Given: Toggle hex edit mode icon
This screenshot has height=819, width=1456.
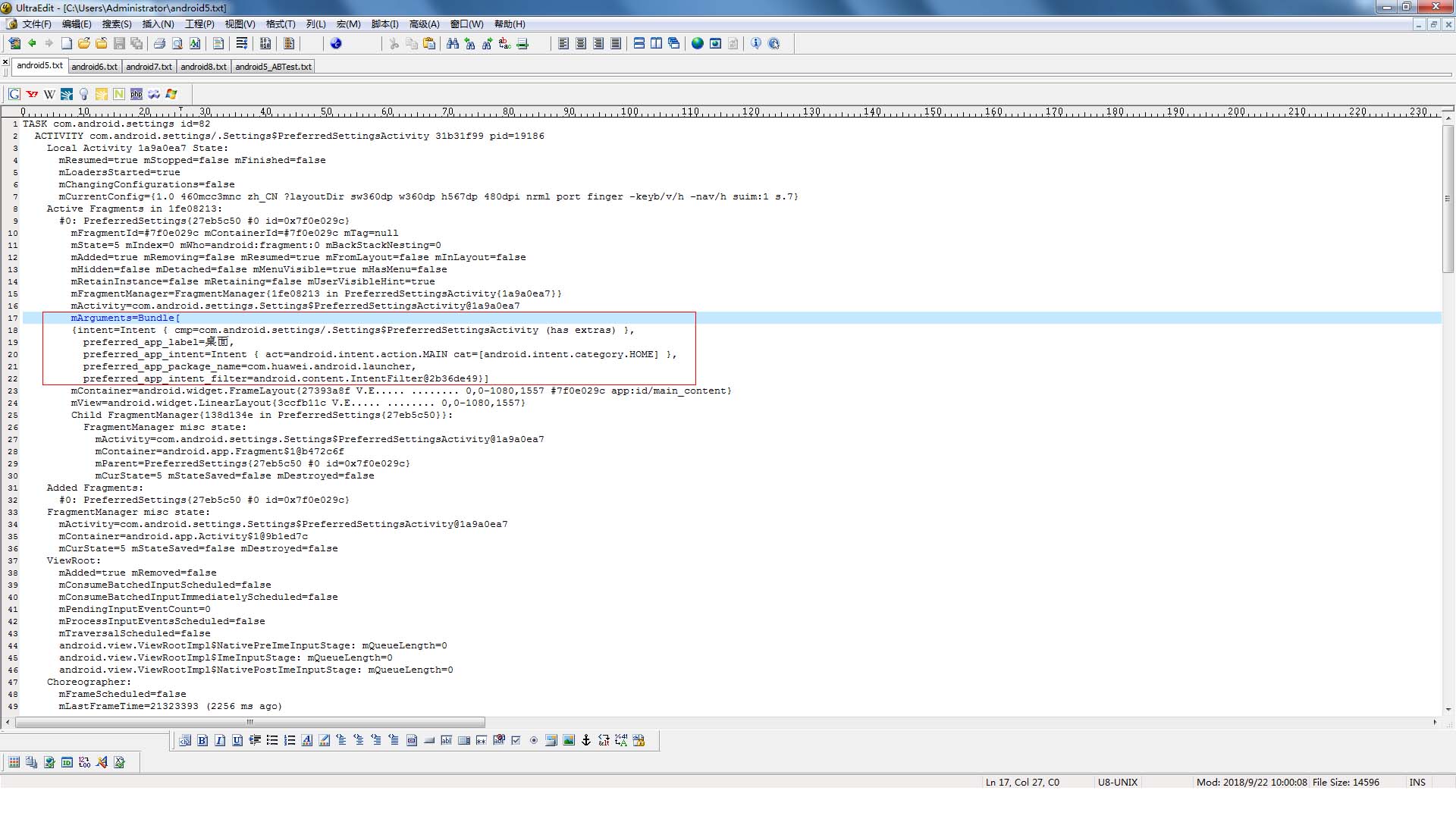Looking at the screenshot, I should [265, 43].
